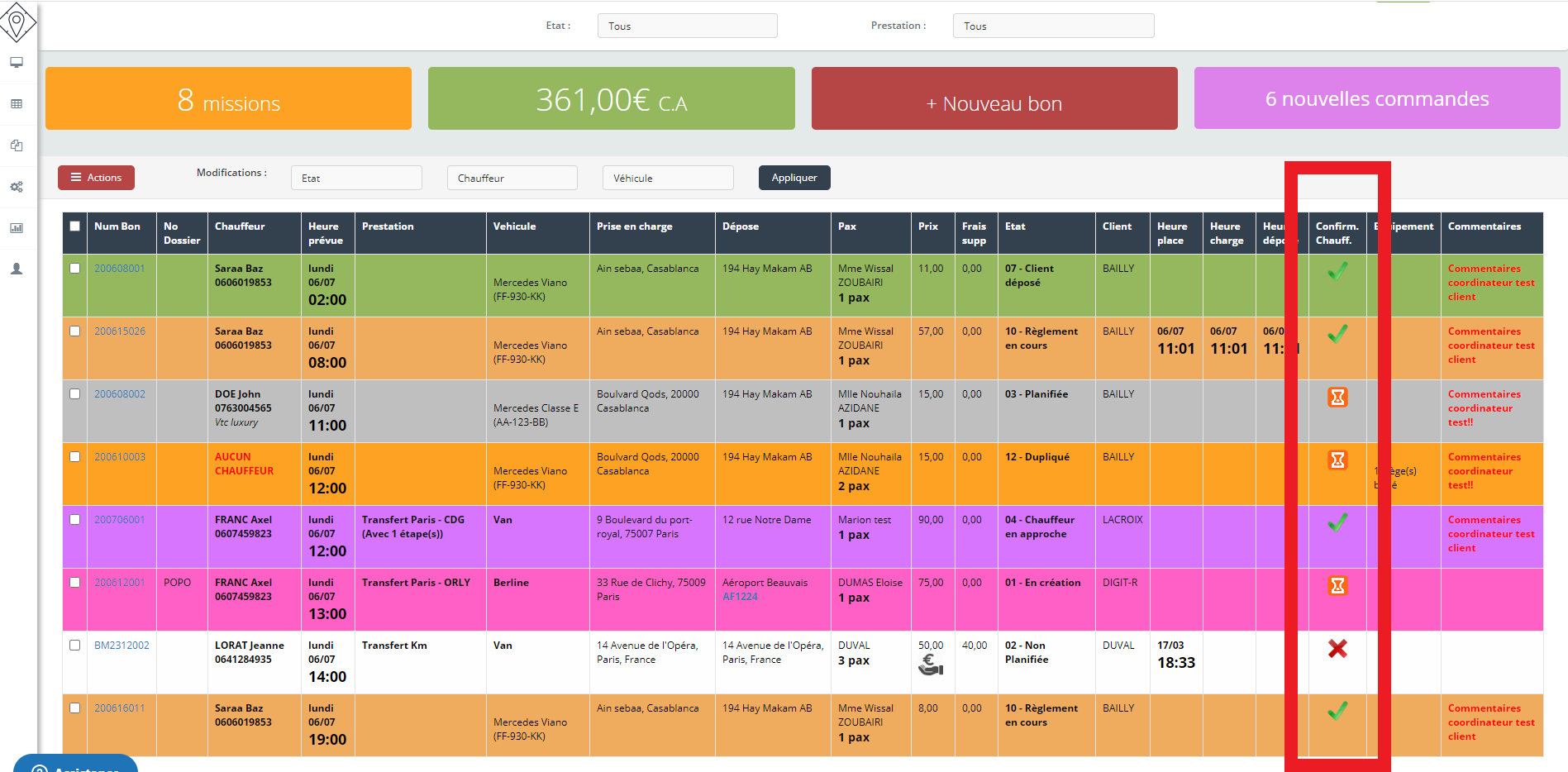Tick the checkbox for mission BM2312002

point(75,646)
